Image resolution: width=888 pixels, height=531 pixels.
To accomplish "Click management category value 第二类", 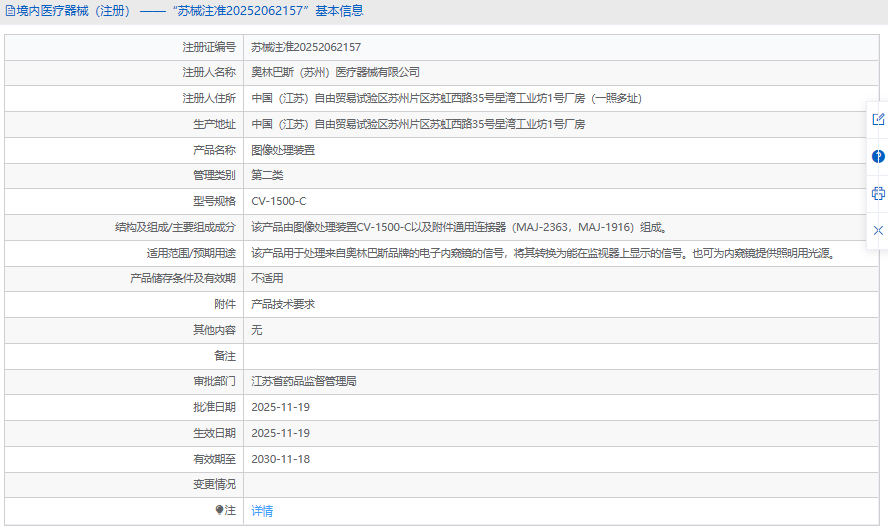I will pos(267,175).
